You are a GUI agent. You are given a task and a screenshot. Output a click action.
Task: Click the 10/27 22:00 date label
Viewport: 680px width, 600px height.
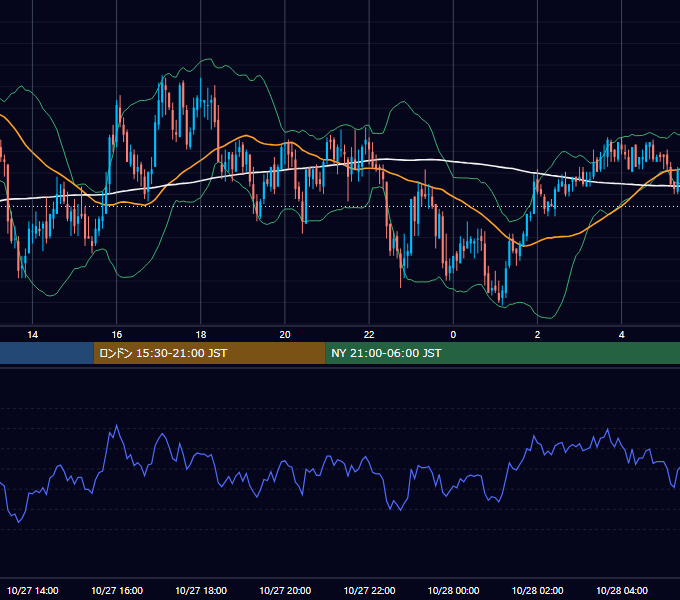(369, 590)
